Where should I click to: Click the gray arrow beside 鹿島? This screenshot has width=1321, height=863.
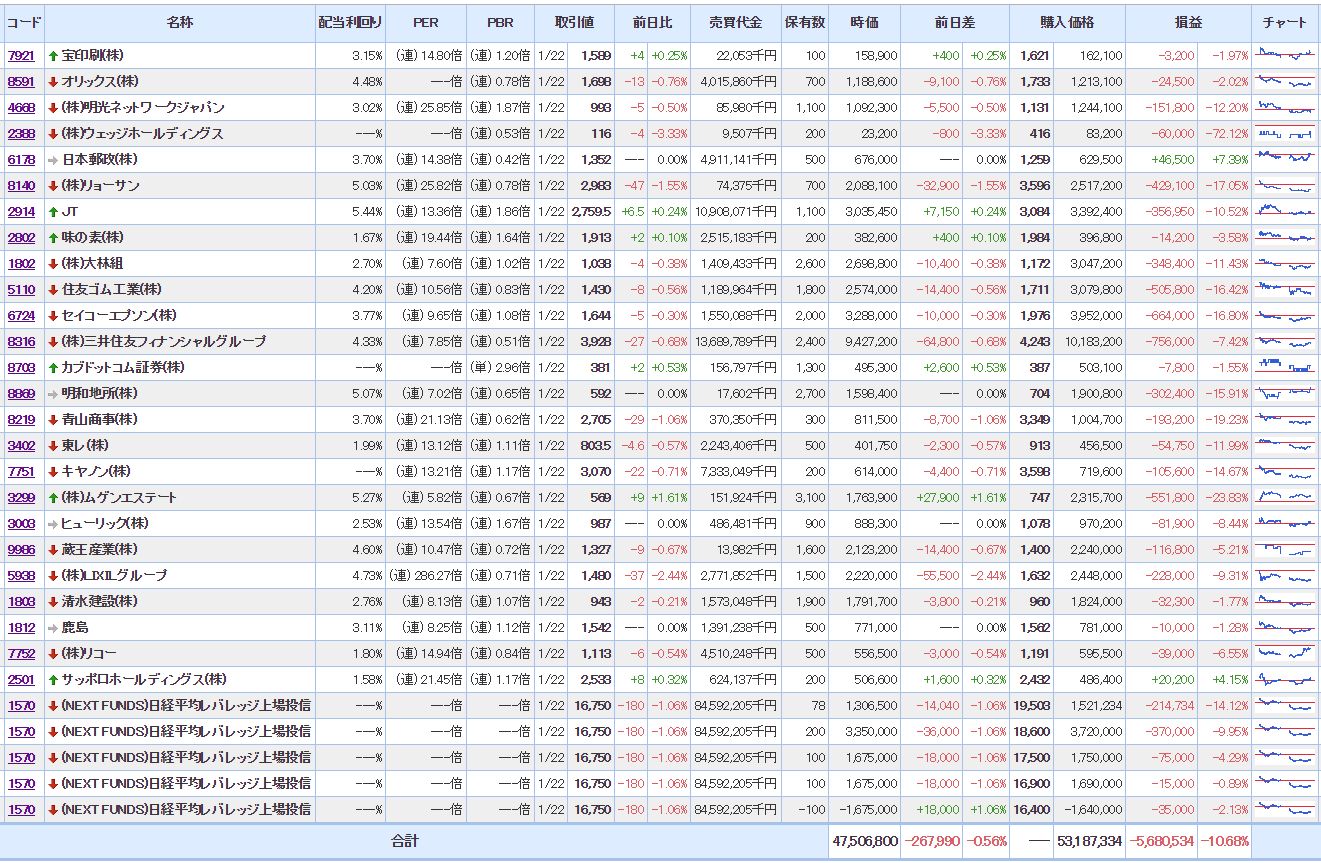pos(53,627)
